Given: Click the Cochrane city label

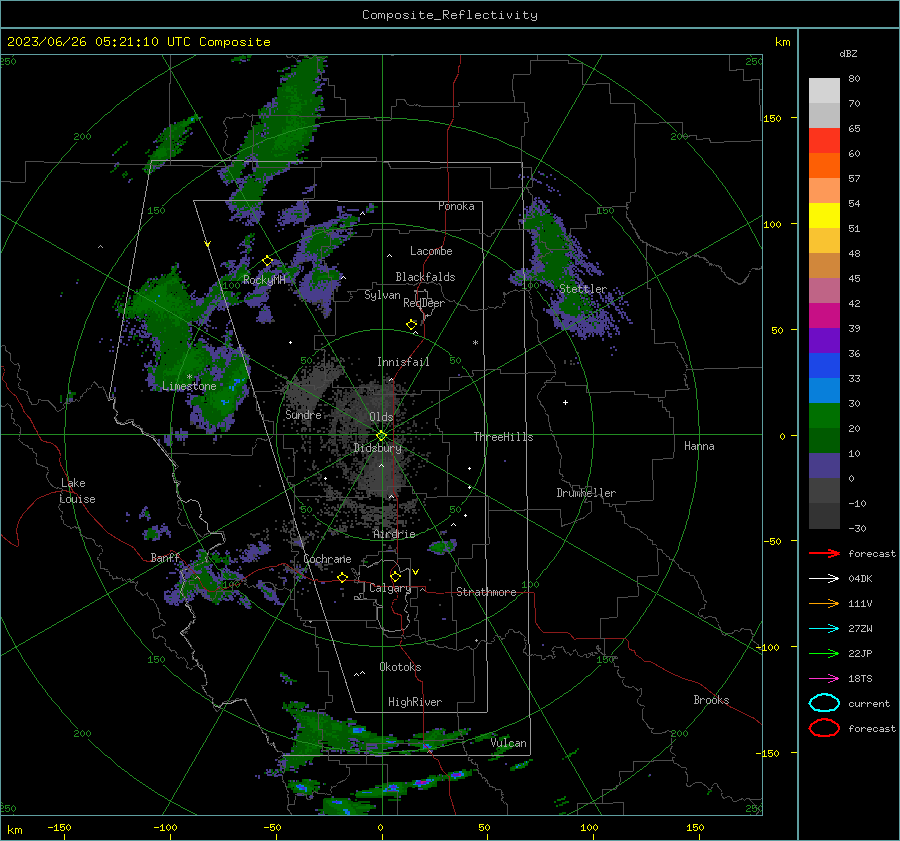Looking at the screenshot, I should tap(327, 559).
